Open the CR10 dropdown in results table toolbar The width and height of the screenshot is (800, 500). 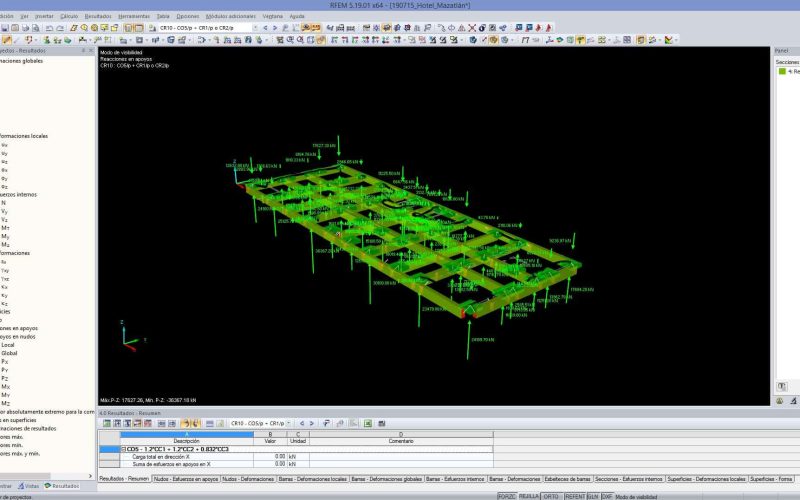(289, 423)
